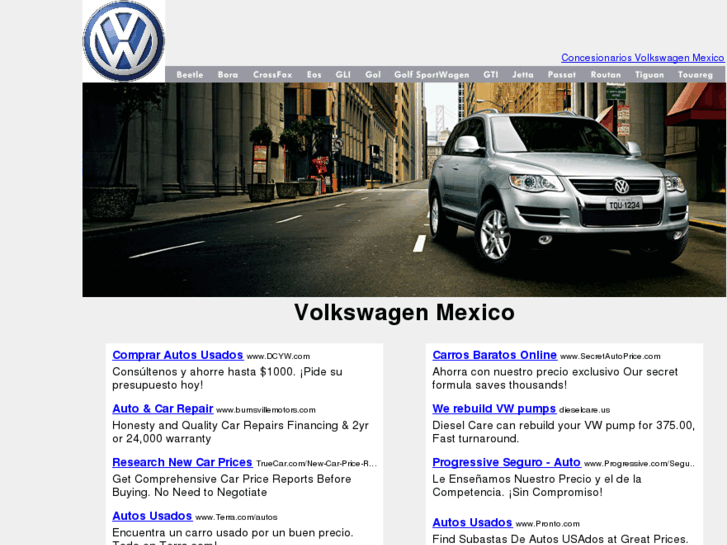Image resolution: width=727 pixels, height=545 pixels.
Task: Go to the Passat model page
Action: tap(561, 75)
